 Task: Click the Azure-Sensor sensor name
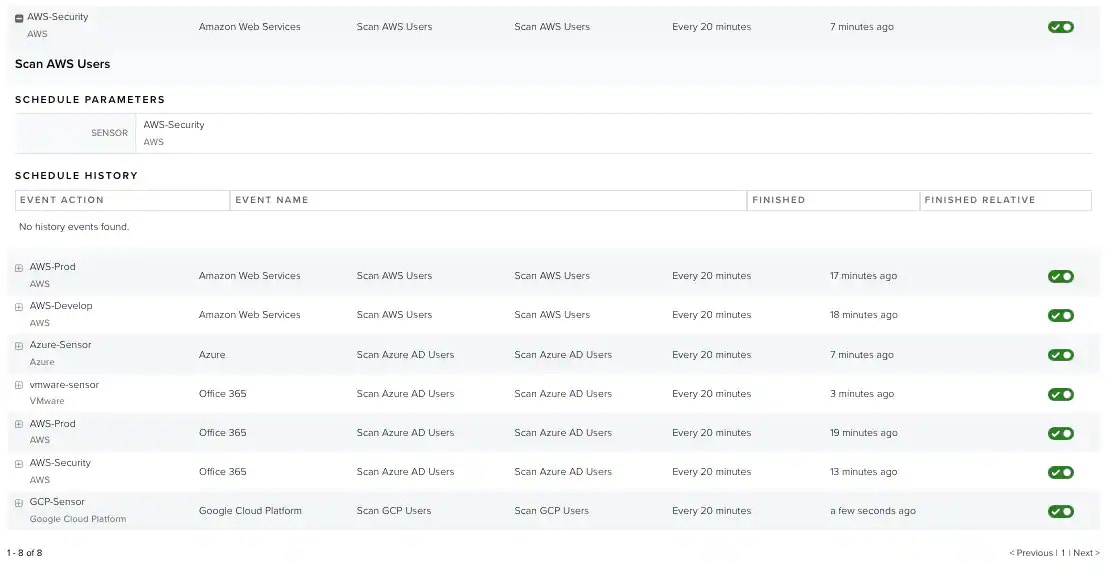[60, 344]
